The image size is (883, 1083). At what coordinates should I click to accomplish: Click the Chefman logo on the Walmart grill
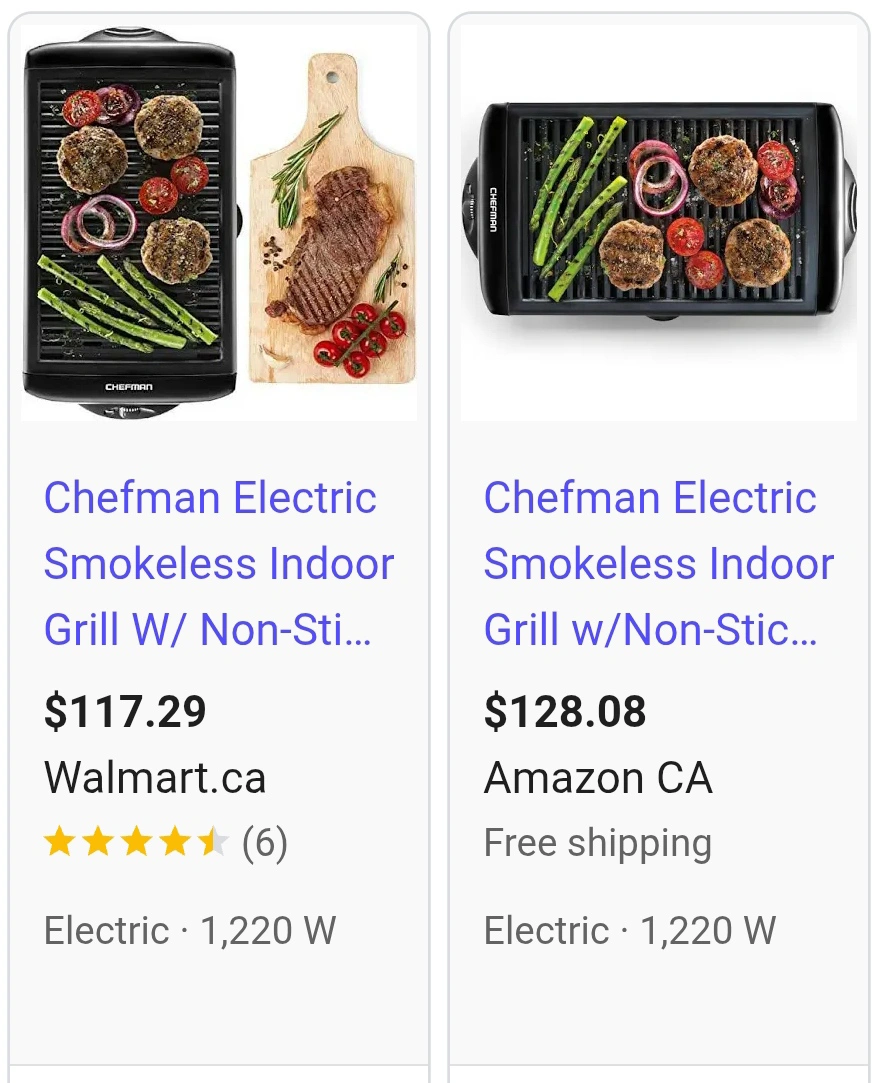tap(129, 386)
